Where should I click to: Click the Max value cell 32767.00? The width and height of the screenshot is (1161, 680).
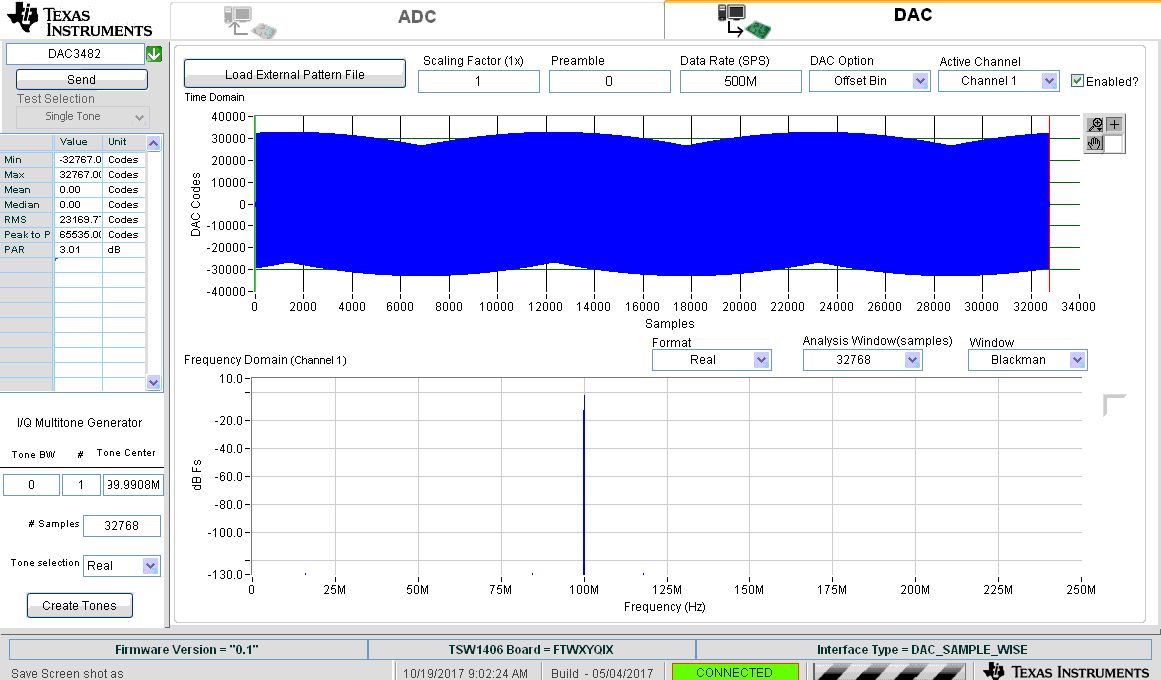[78, 175]
